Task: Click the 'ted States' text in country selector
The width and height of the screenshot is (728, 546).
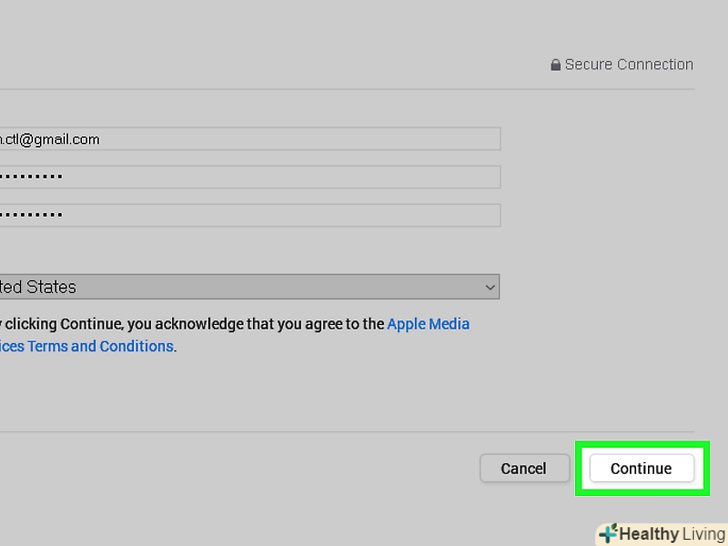Action: [38, 287]
